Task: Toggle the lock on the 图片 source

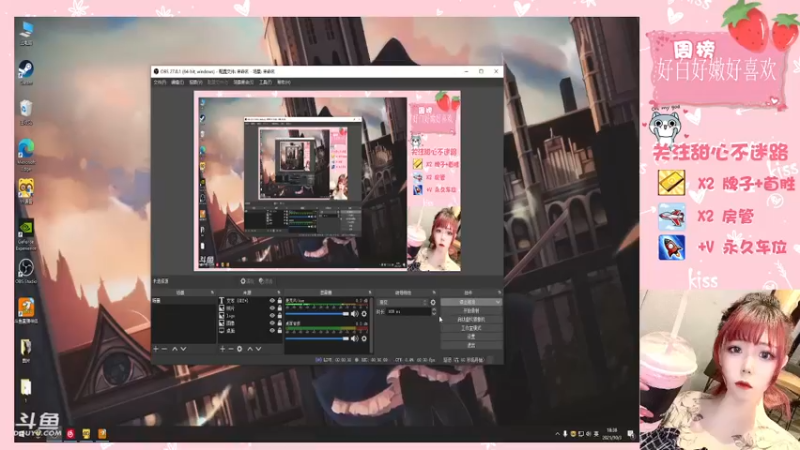Action: coord(280,308)
